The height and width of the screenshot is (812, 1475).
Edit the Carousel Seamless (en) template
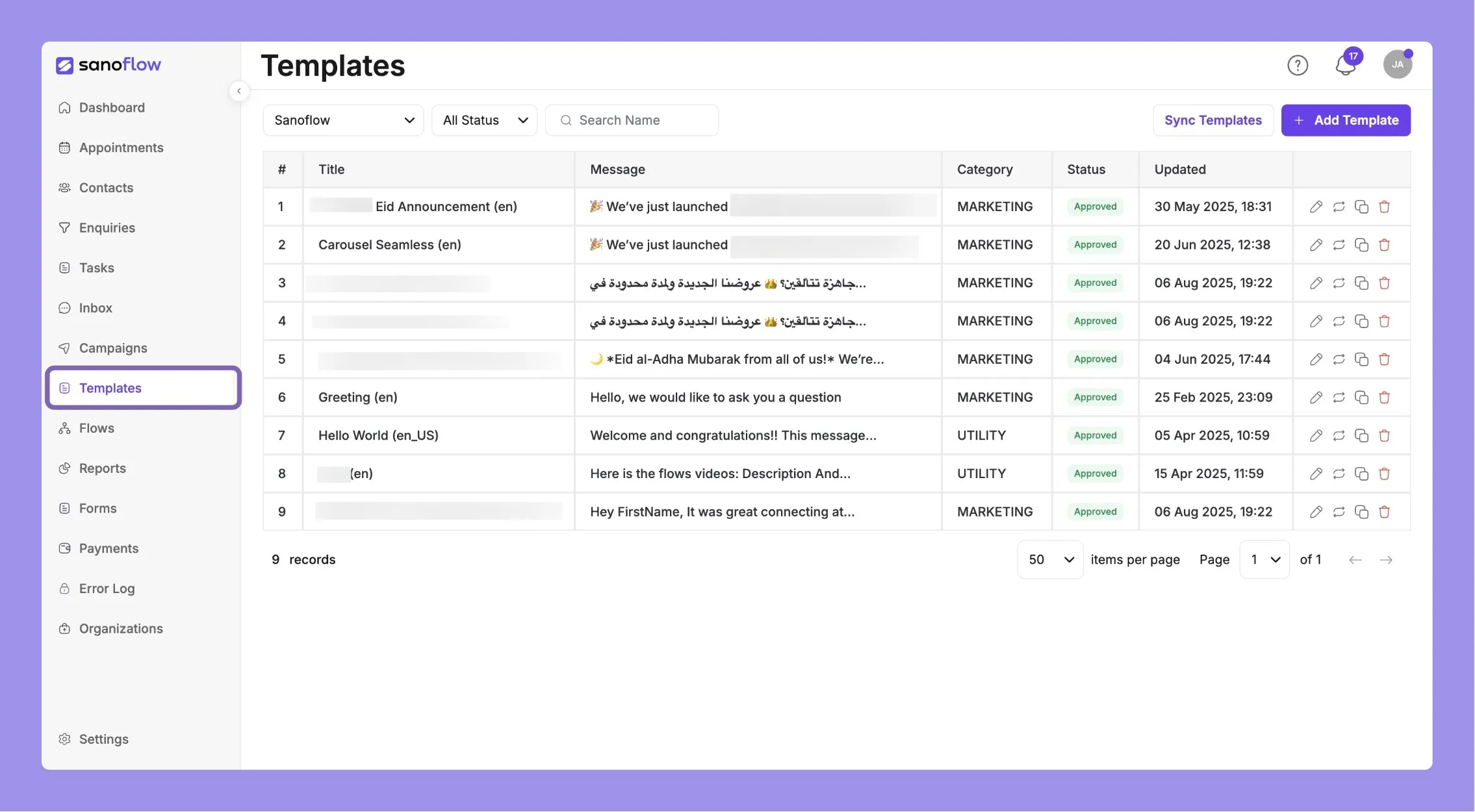point(1316,245)
